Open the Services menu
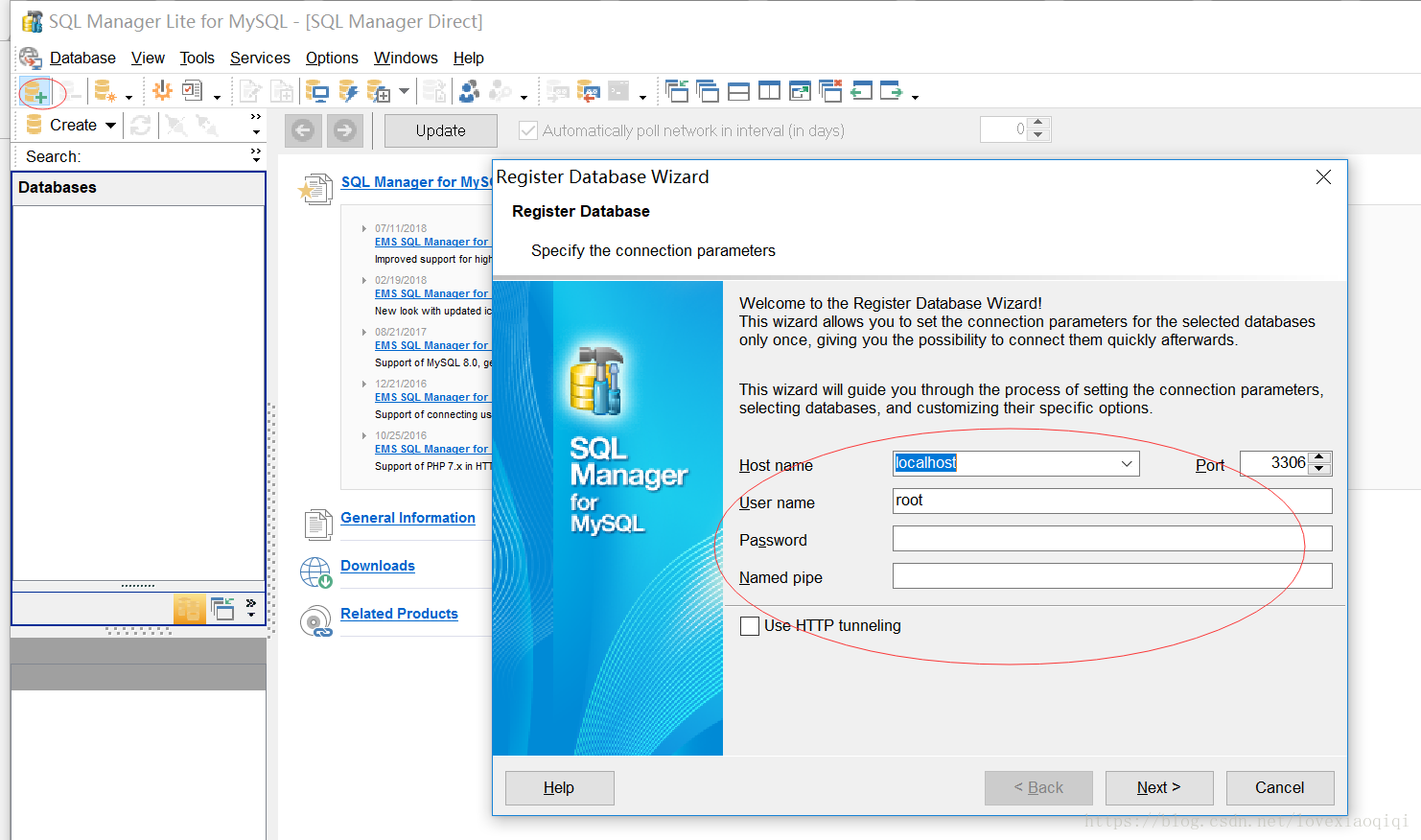Viewport: 1421px width, 840px height. tap(260, 58)
